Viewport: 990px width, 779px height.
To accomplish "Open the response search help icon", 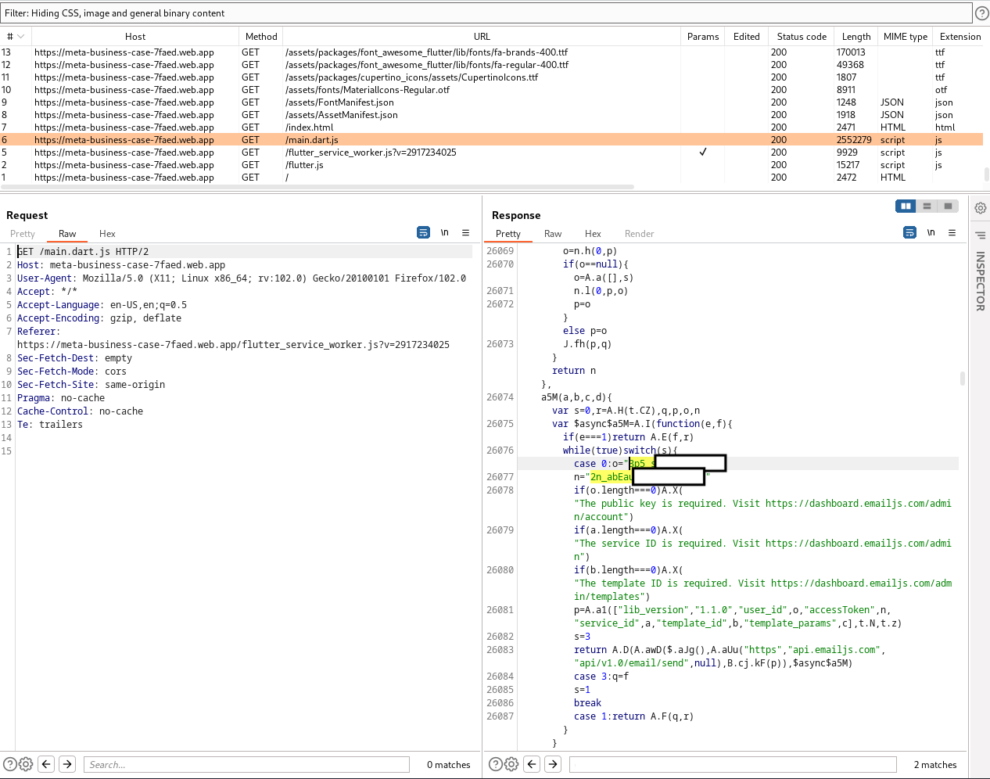I will pyautogui.click(x=494, y=765).
